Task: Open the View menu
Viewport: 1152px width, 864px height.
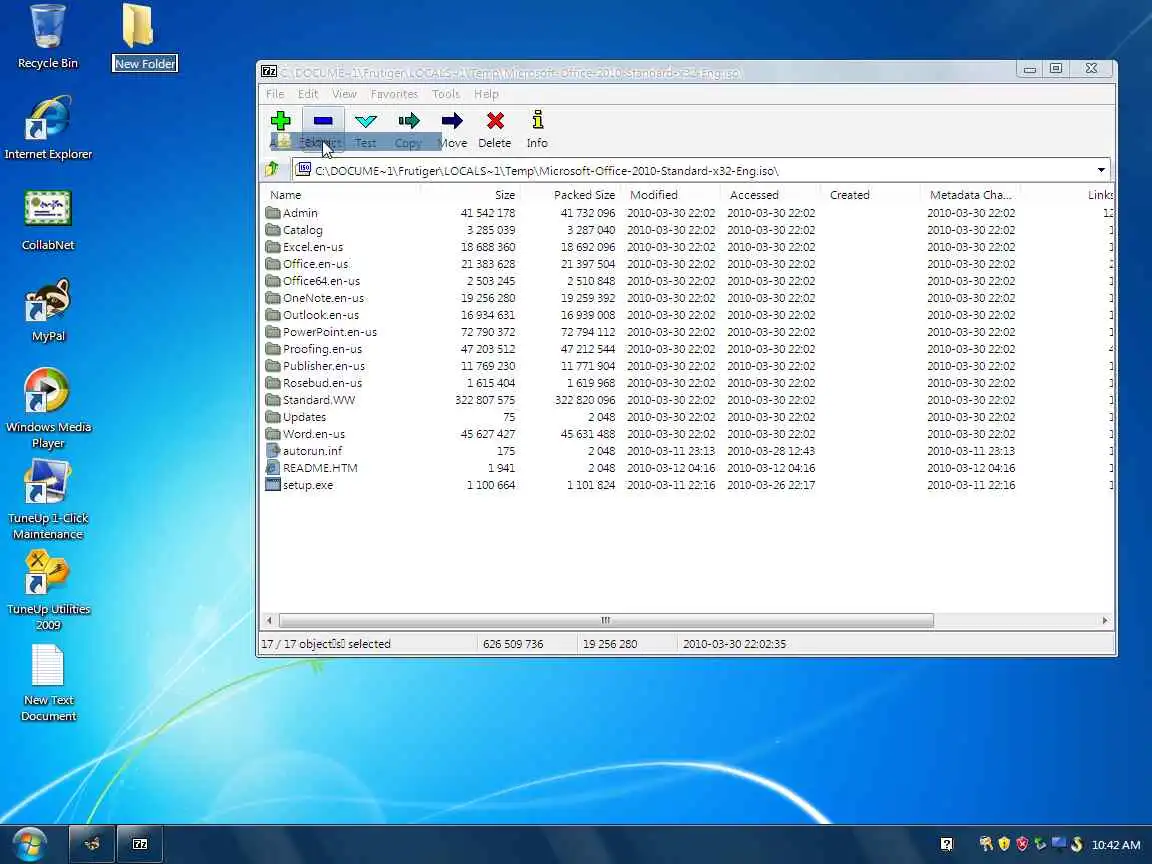Action: tap(344, 94)
